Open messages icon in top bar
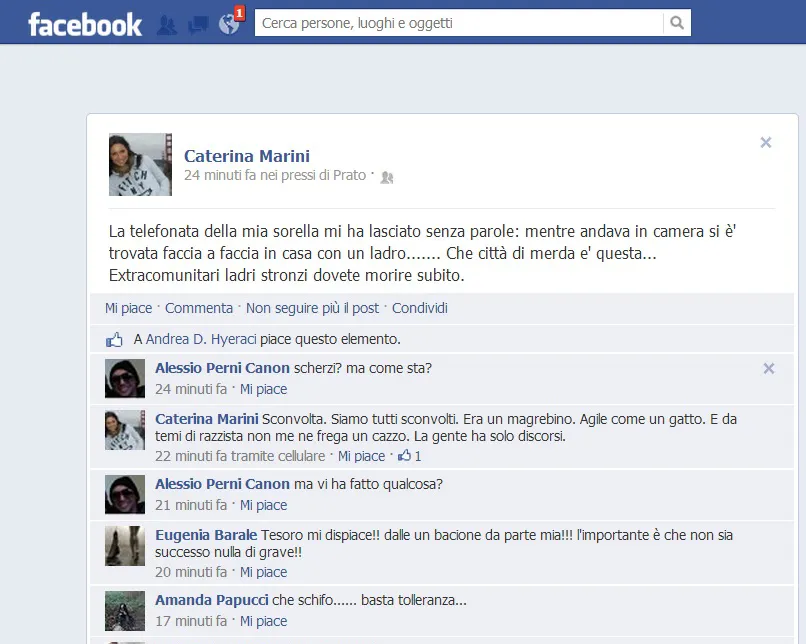Viewport: 806px width, 644px height. (198, 25)
